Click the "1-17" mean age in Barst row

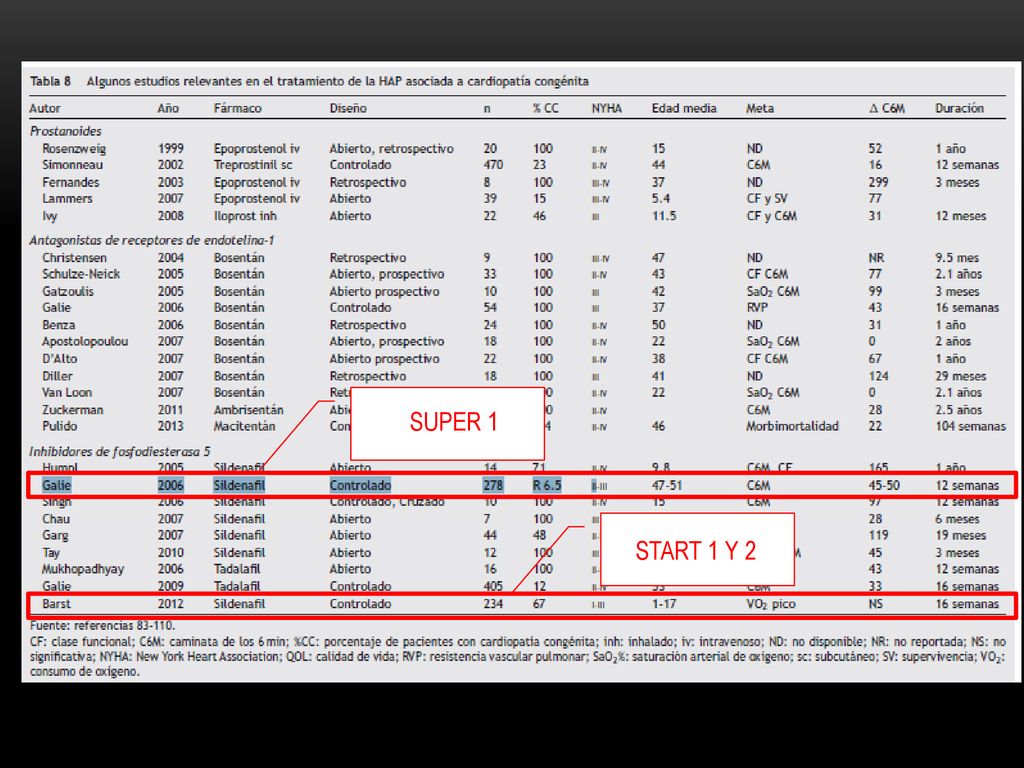tap(664, 604)
